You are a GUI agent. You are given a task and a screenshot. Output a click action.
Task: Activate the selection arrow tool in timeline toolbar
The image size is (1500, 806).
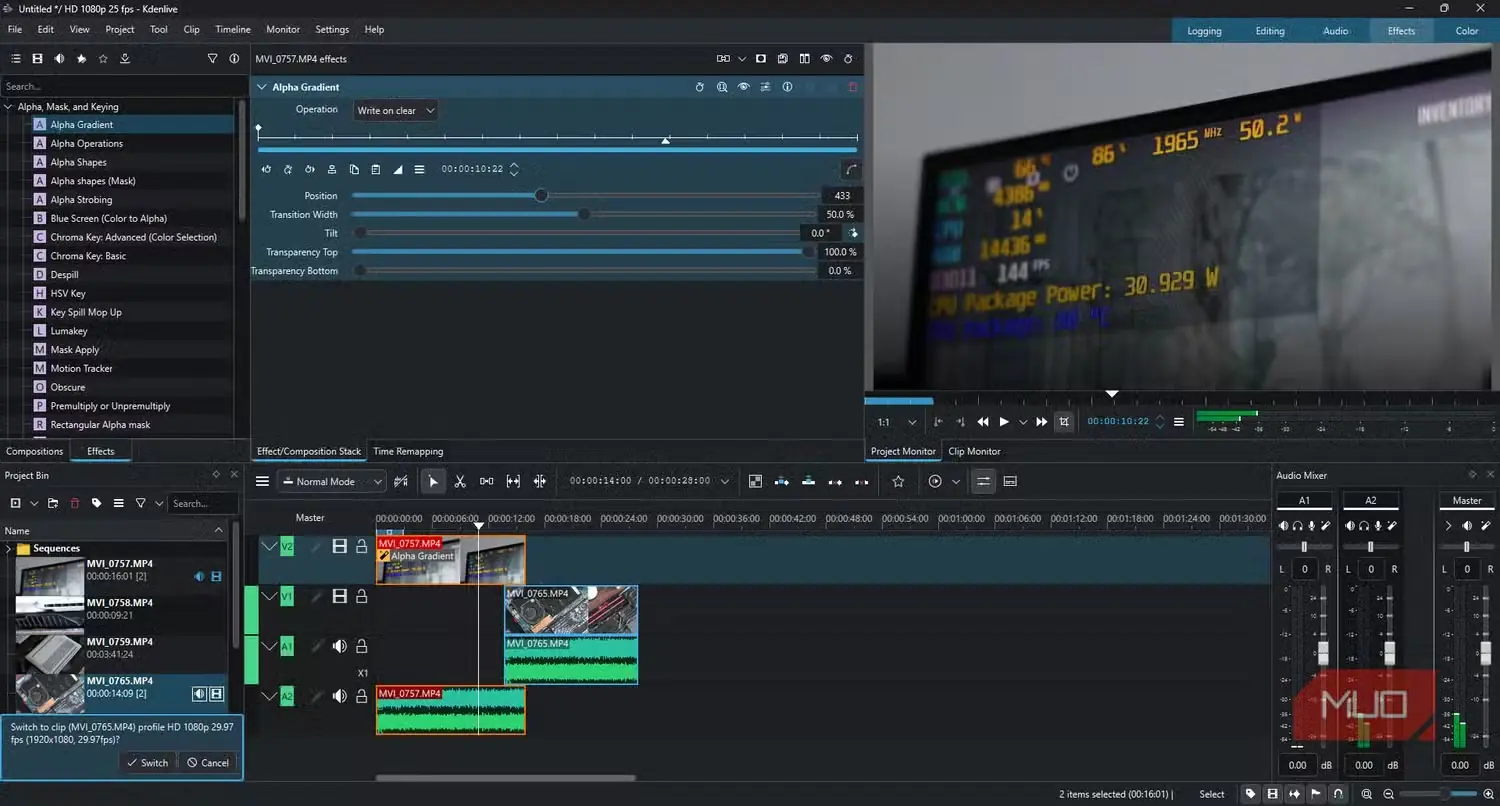[433, 481]
